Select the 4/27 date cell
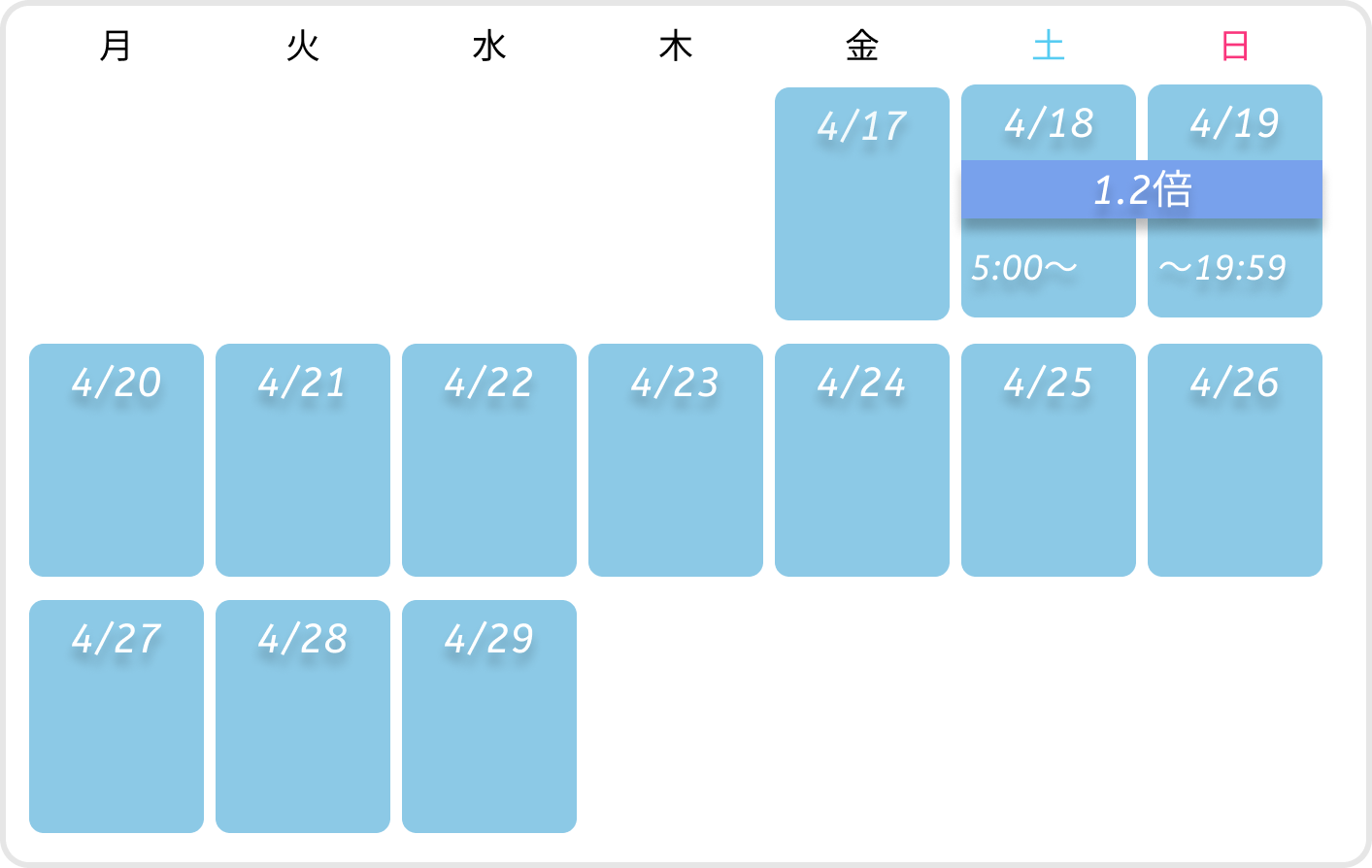 [117, 717]
